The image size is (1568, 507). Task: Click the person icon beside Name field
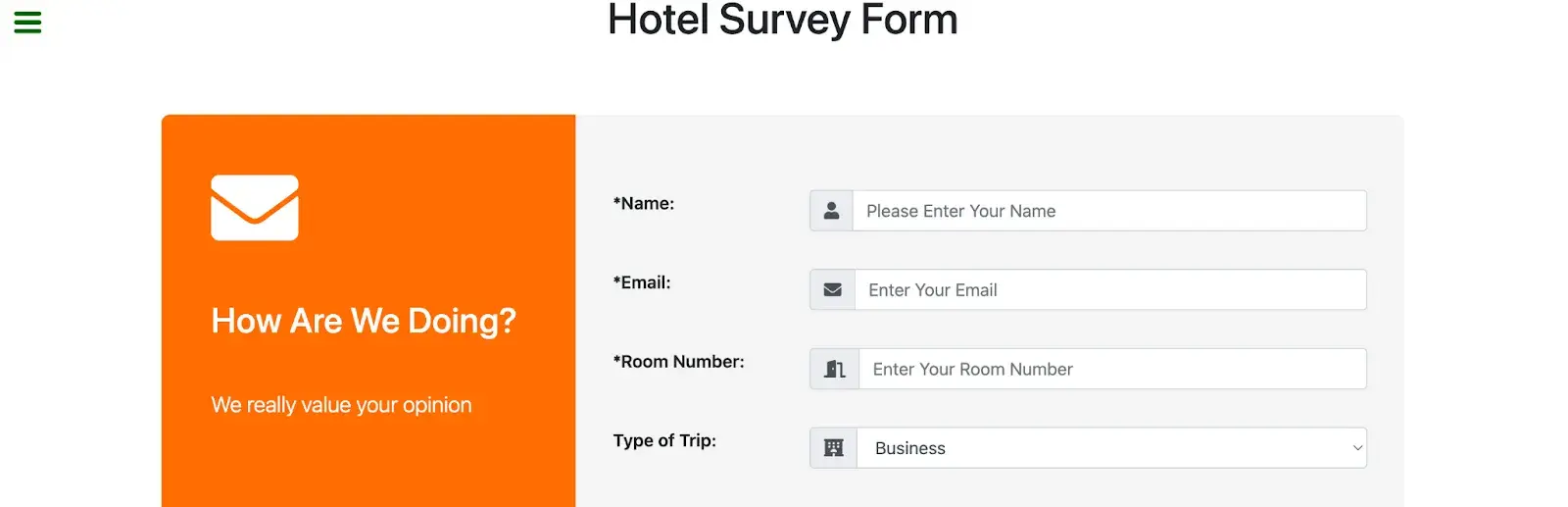(x=831, y=211)
